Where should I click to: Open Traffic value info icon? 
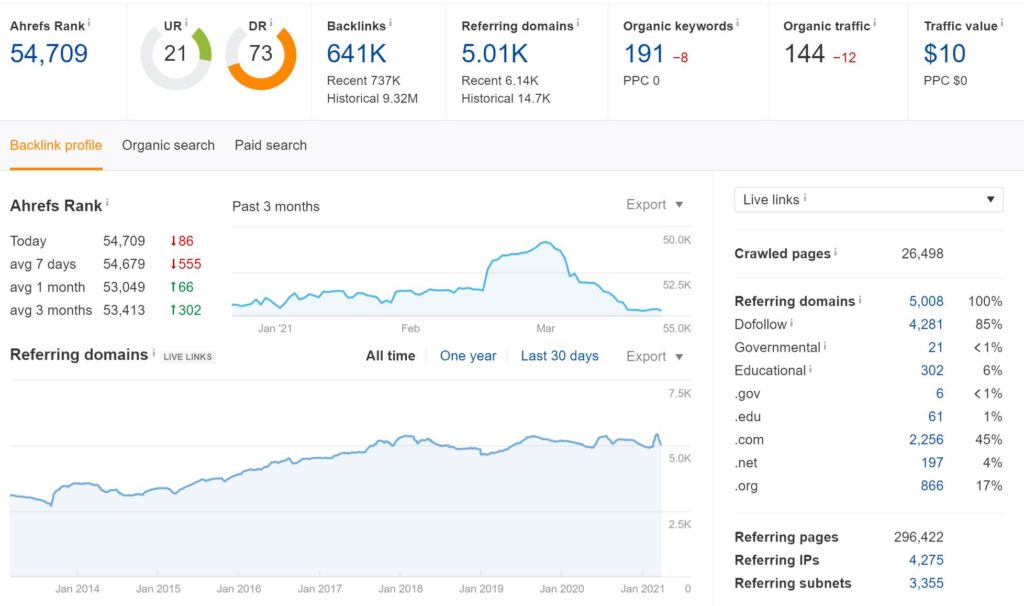click(1002, 23)
